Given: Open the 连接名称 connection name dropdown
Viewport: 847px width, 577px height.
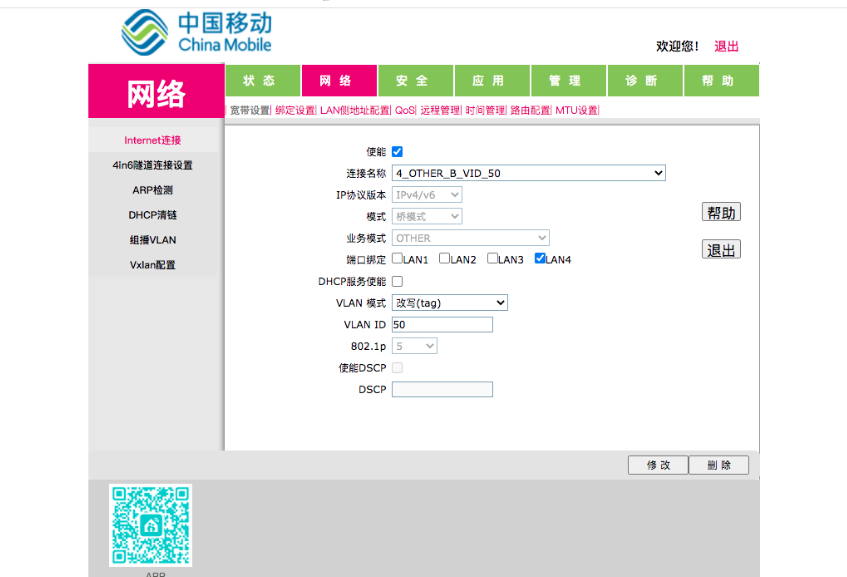Looking at the screenshot, I should (x=529, y=173).
